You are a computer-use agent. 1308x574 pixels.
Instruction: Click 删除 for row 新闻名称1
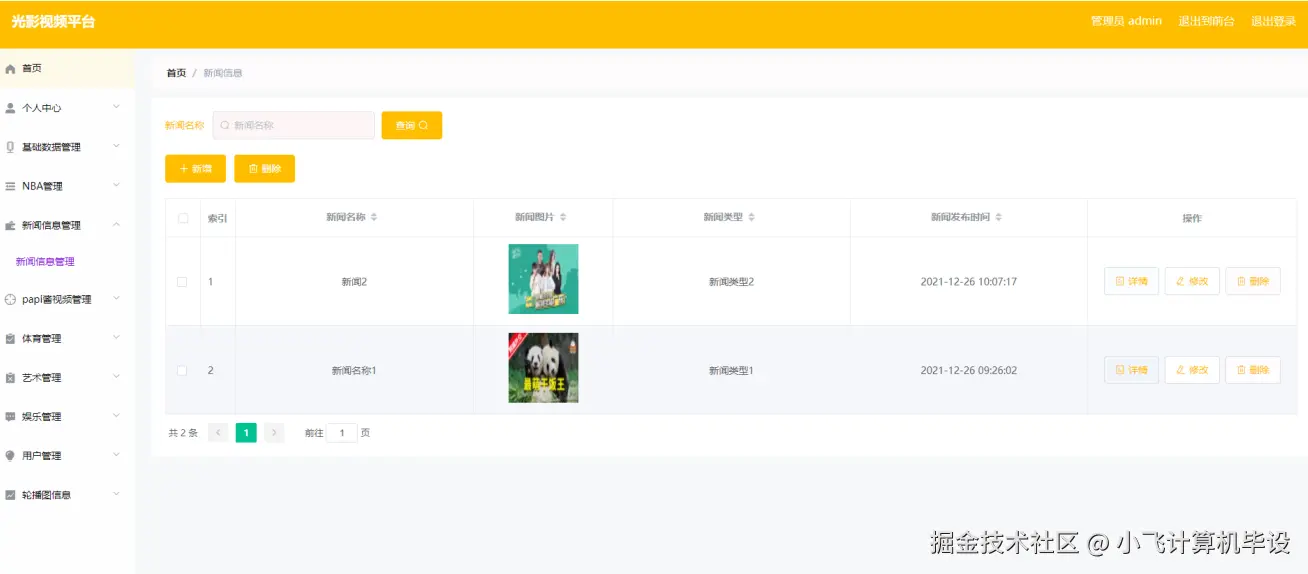pyautogui.click(x=1253, y=370)
